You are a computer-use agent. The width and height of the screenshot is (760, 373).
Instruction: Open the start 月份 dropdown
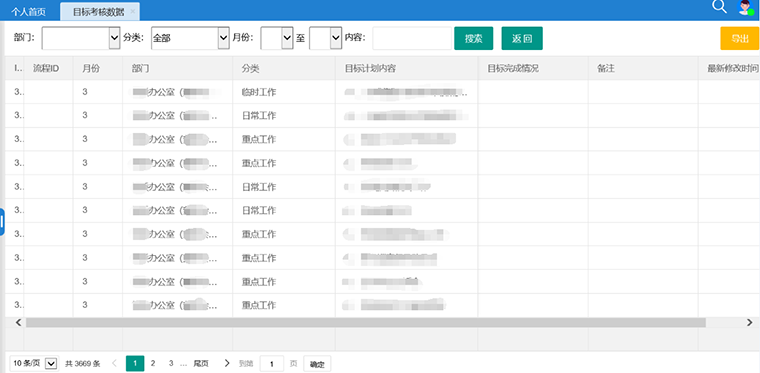coord(277,38)
